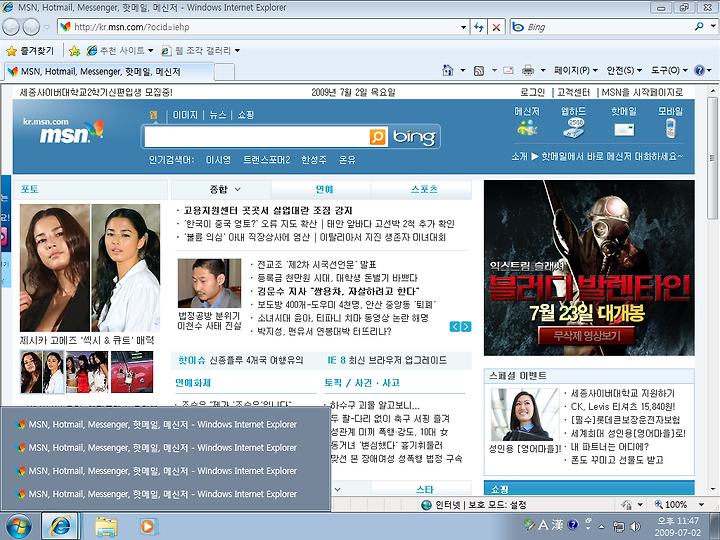This screenshot has height=540, width=720.
Task: Expand the Home button dropdown arrow
Action: point(463,70)
